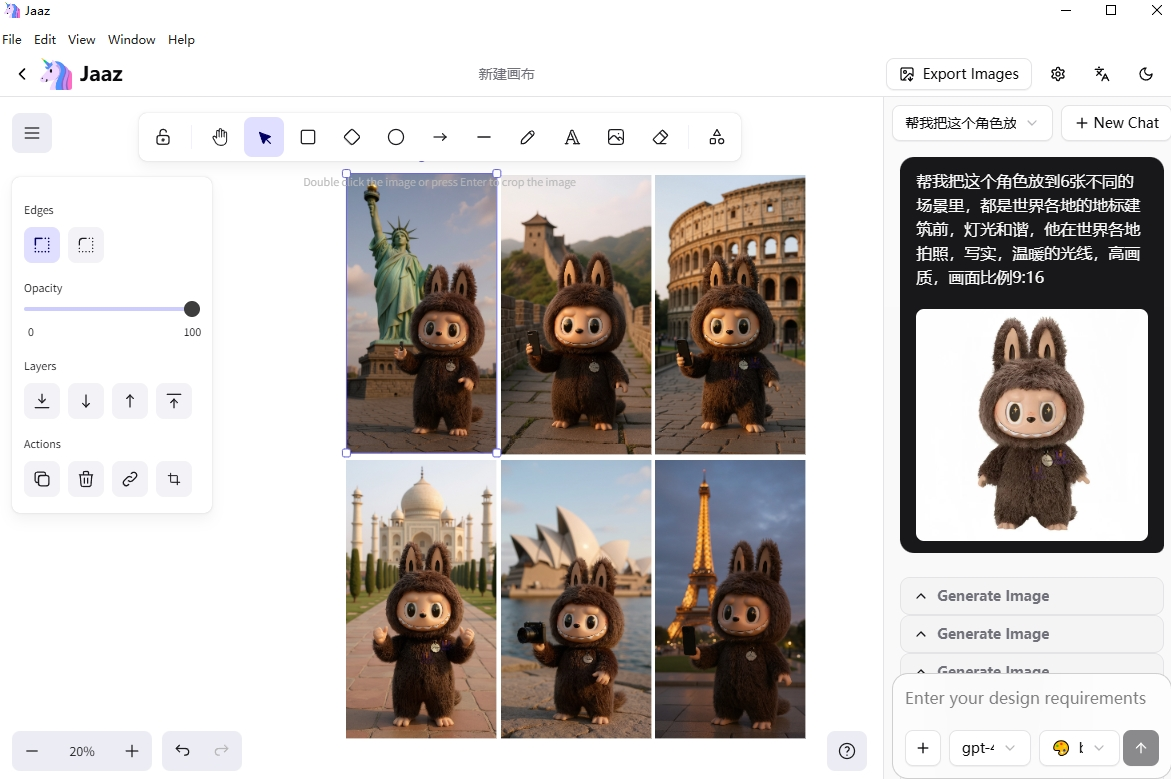Open the File menu
Image resolution: width=1171 pixels, height=779 pixels.
[x=12, y=40]
